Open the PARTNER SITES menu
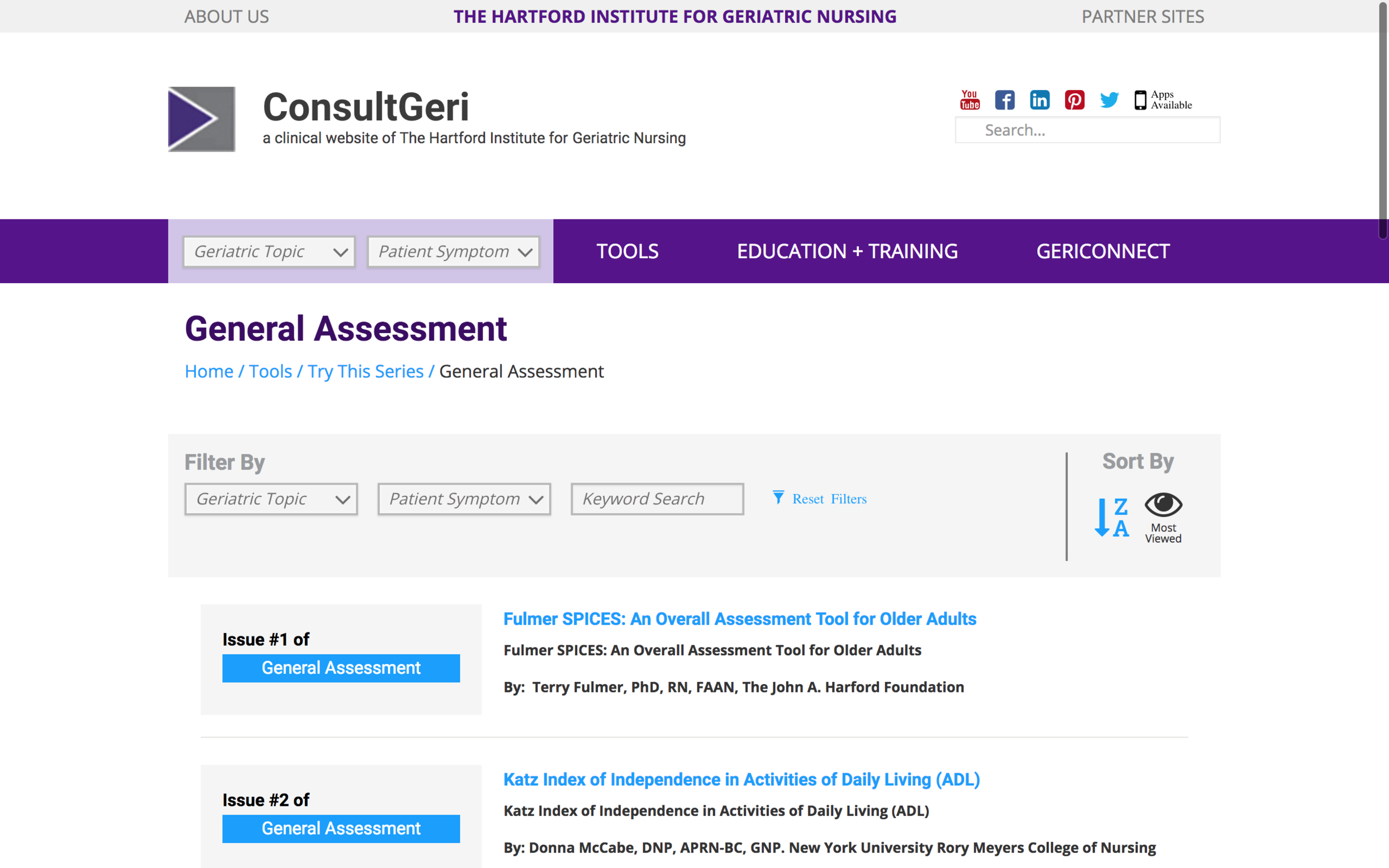1389x868 pixels. tap(1143, 17)
